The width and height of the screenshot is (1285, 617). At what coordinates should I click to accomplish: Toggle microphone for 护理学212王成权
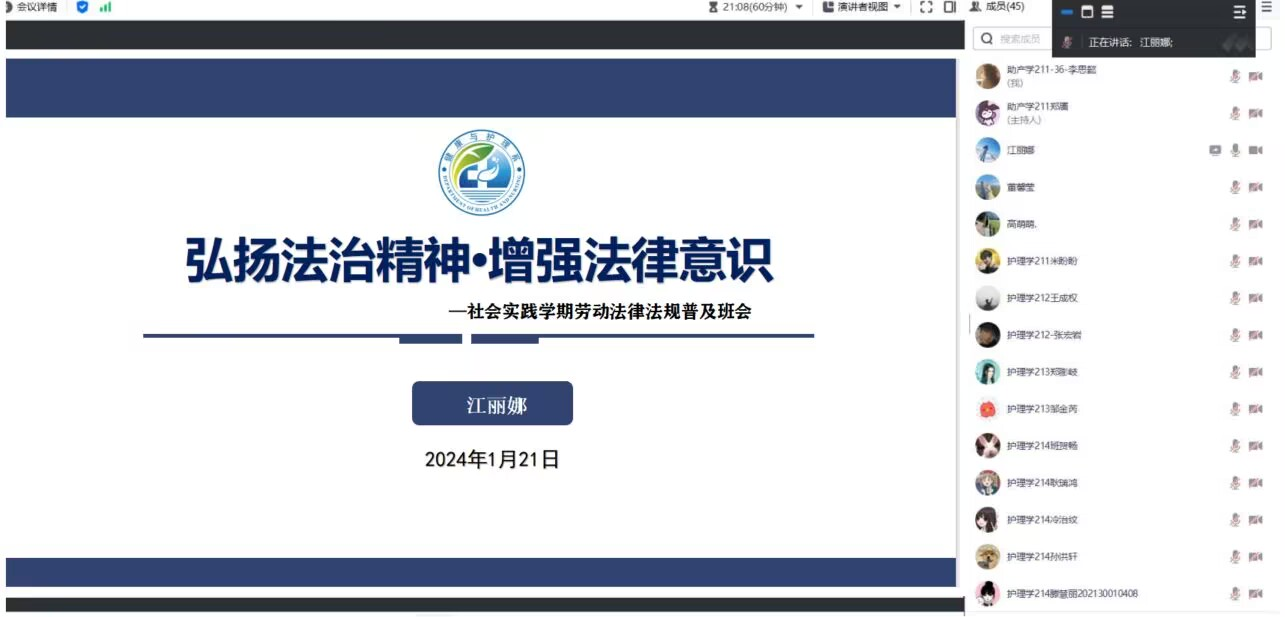click(1235, 298)
